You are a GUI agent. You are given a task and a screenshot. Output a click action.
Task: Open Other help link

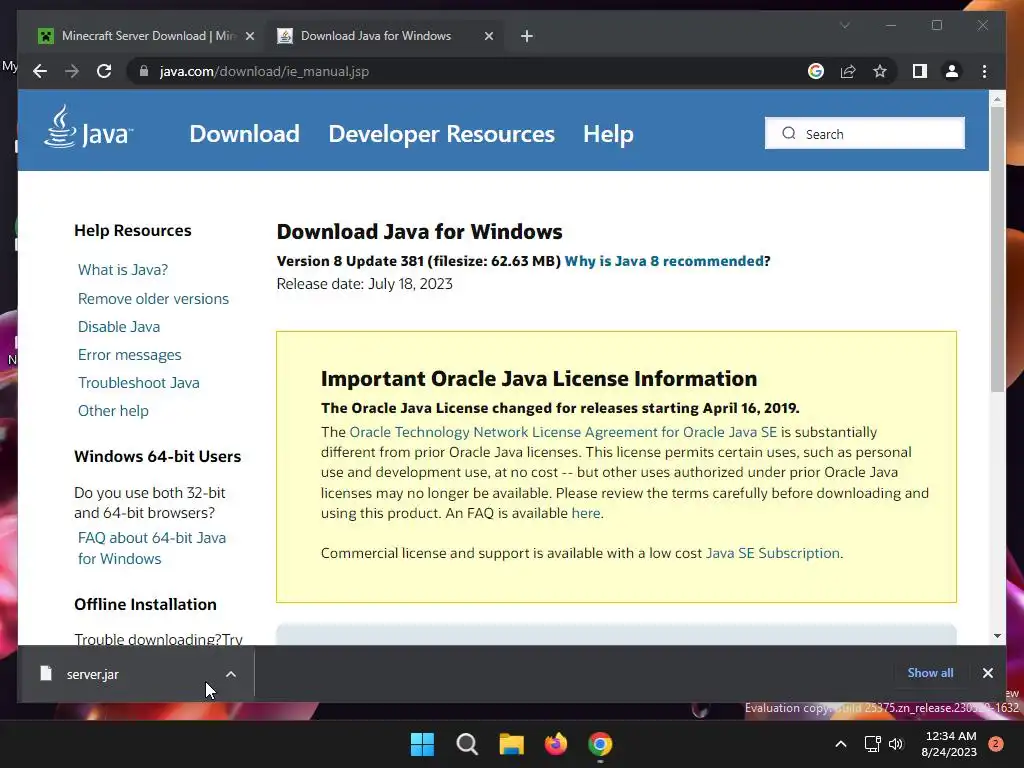113,411
